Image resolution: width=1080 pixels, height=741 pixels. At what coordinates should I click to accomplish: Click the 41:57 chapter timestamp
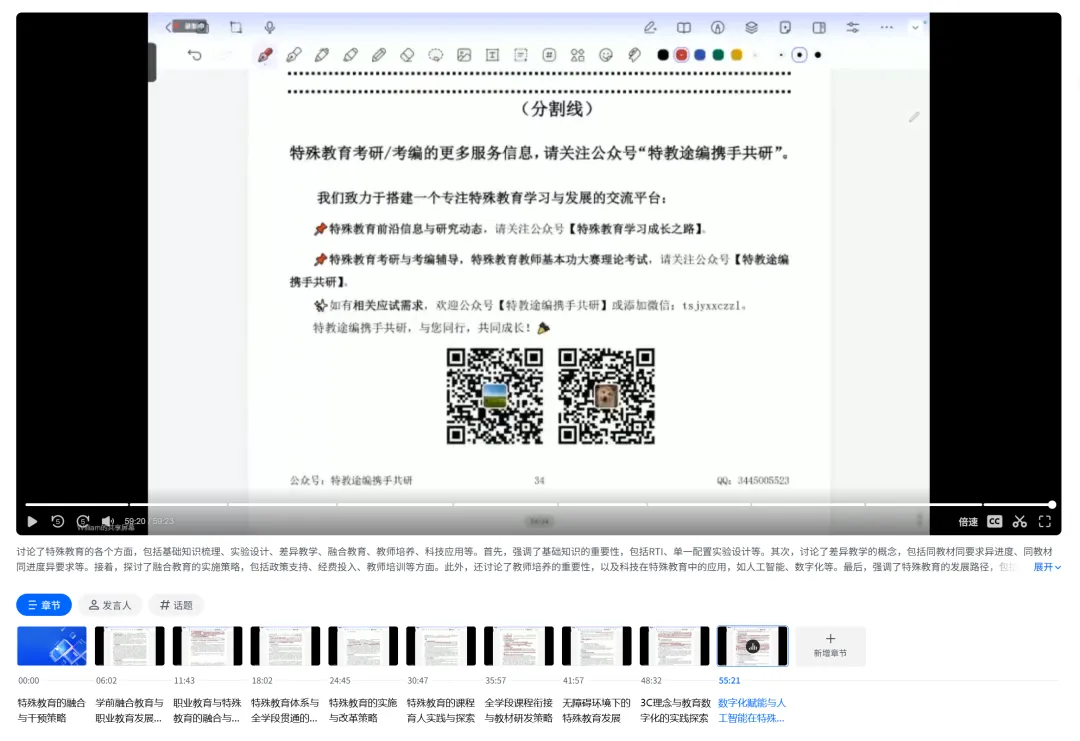click(573, 680)
